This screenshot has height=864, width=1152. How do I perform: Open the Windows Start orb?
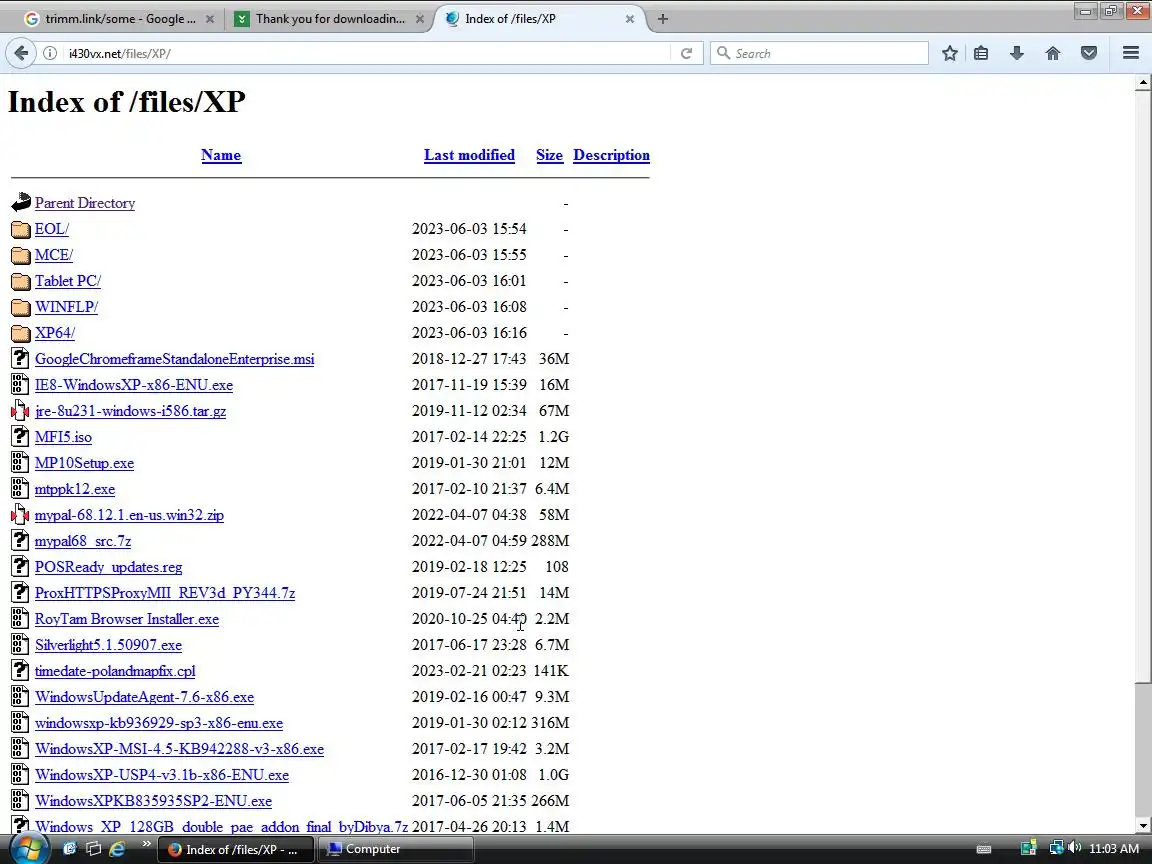click(x=28, y=849)
